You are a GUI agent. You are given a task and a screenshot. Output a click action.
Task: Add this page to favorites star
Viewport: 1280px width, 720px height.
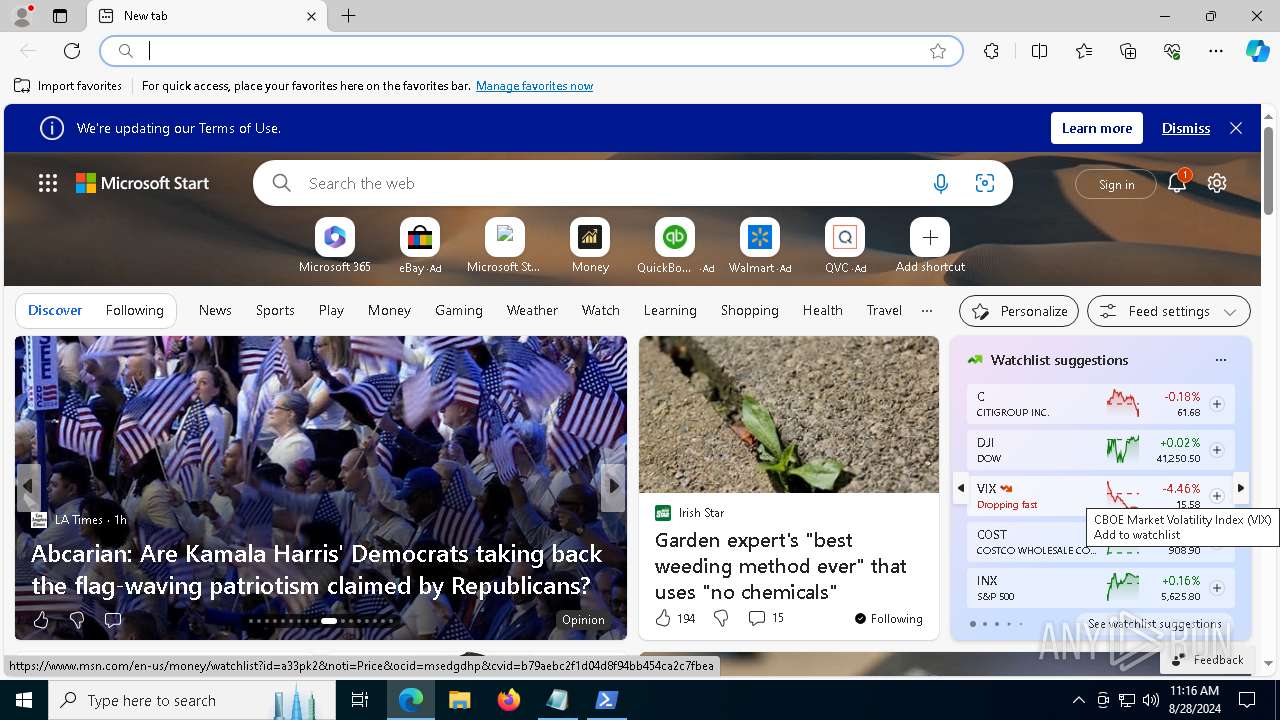point(938,51)
